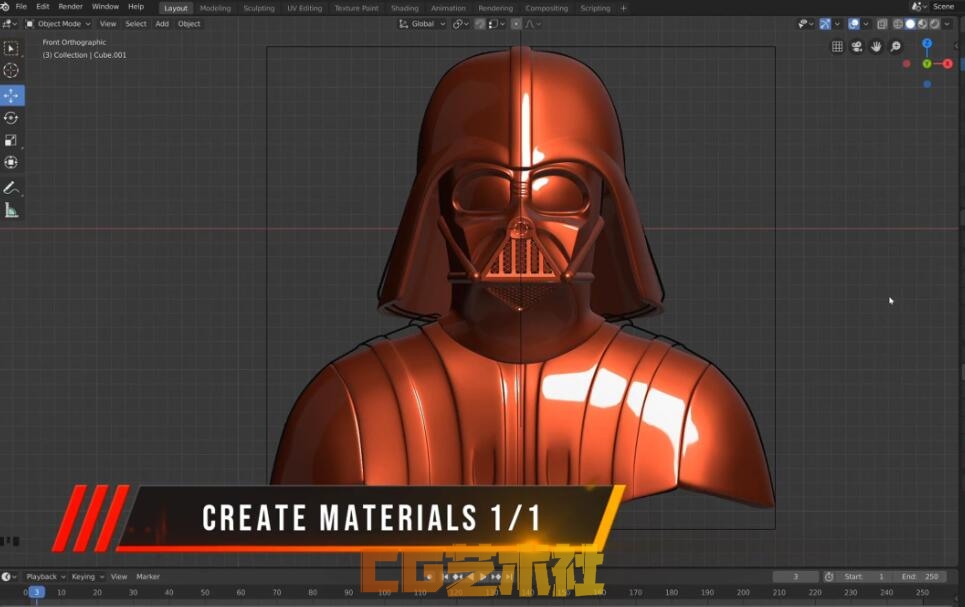This screenshot has width=965, height=607.
Task: Click the Start frame field
Action: coord(865,577)
